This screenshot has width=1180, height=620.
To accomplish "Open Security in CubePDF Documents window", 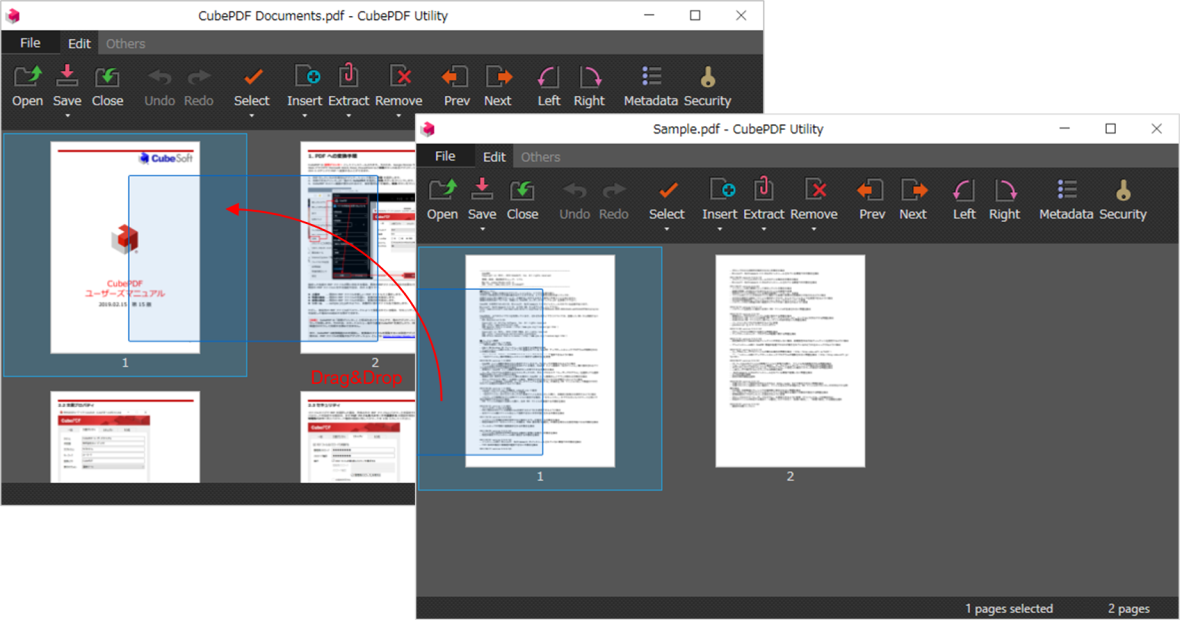I will 707,76.
